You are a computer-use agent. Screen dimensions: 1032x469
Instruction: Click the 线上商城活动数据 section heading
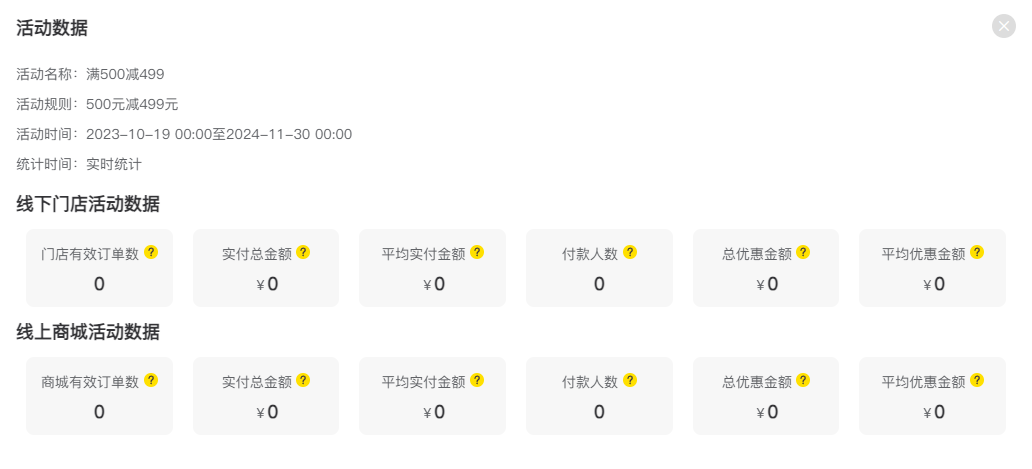pyautogui.click(x=88, y=332)
